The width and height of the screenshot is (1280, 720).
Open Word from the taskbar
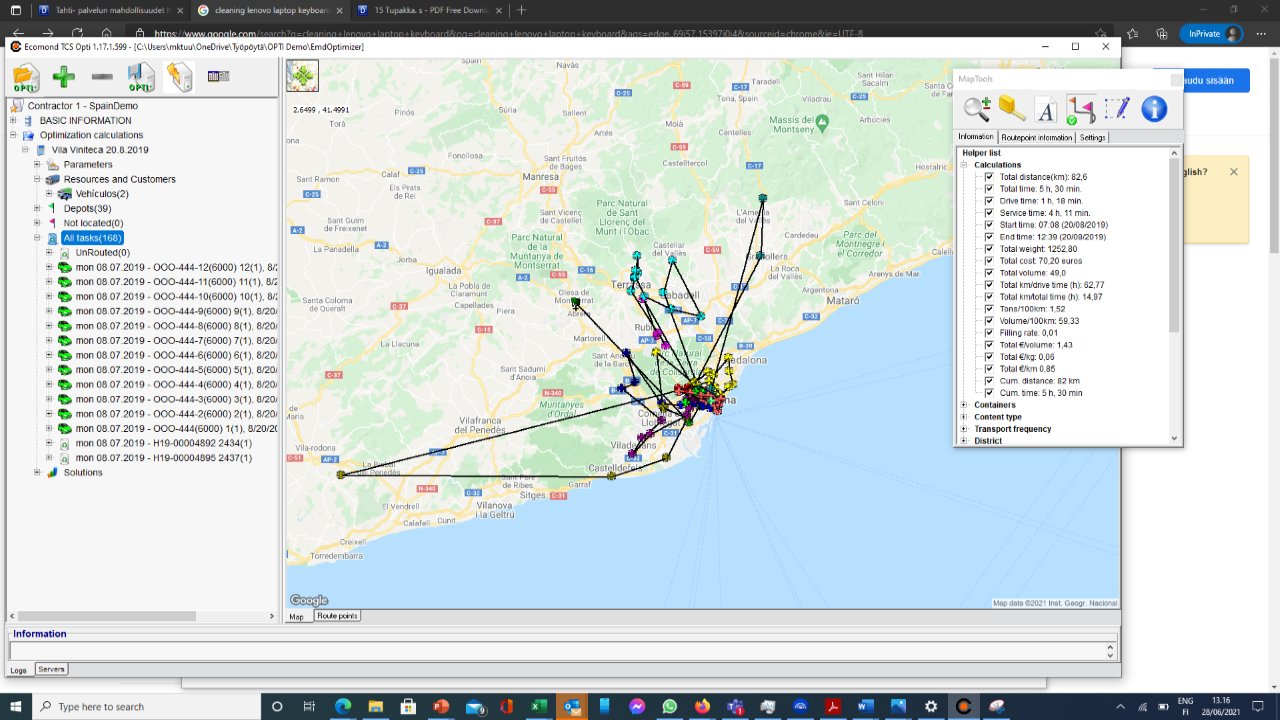click(x=865, y=706)
